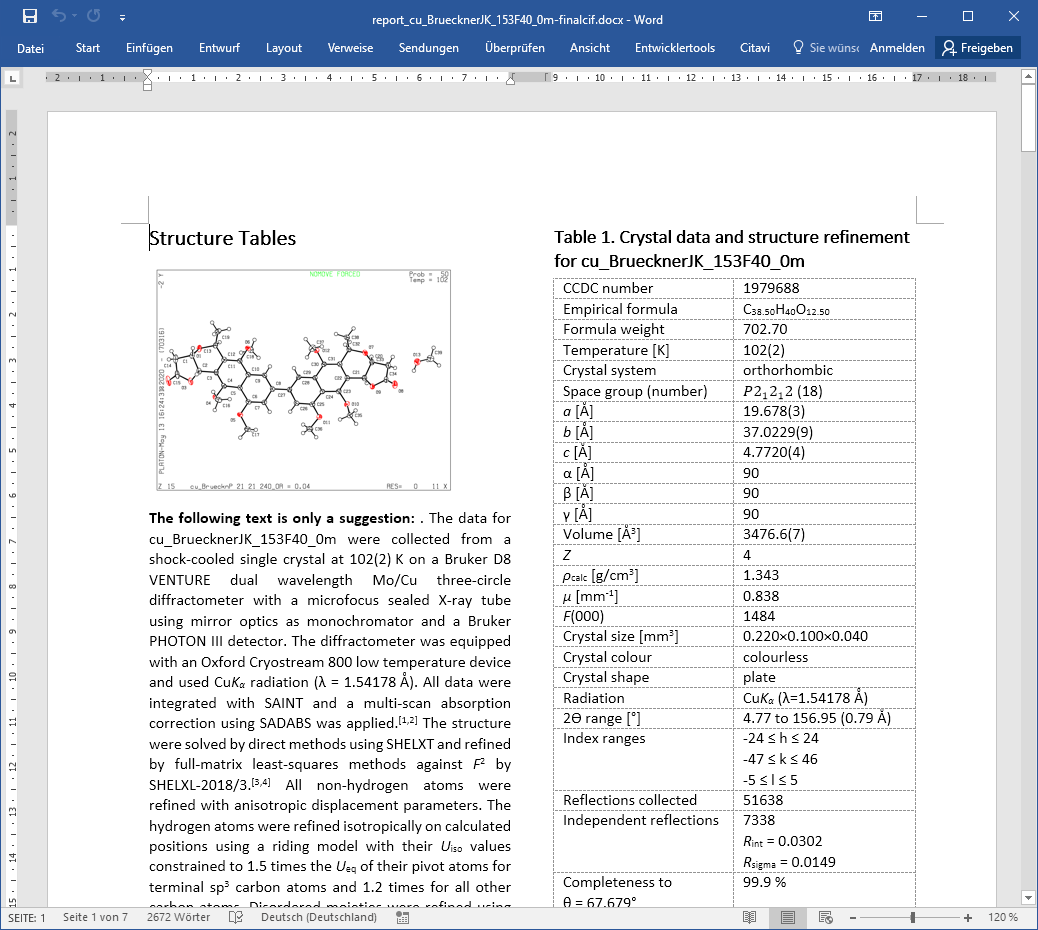1038x930 pixels.
Task: Select Print Layout view button
Action: point(787,917)
